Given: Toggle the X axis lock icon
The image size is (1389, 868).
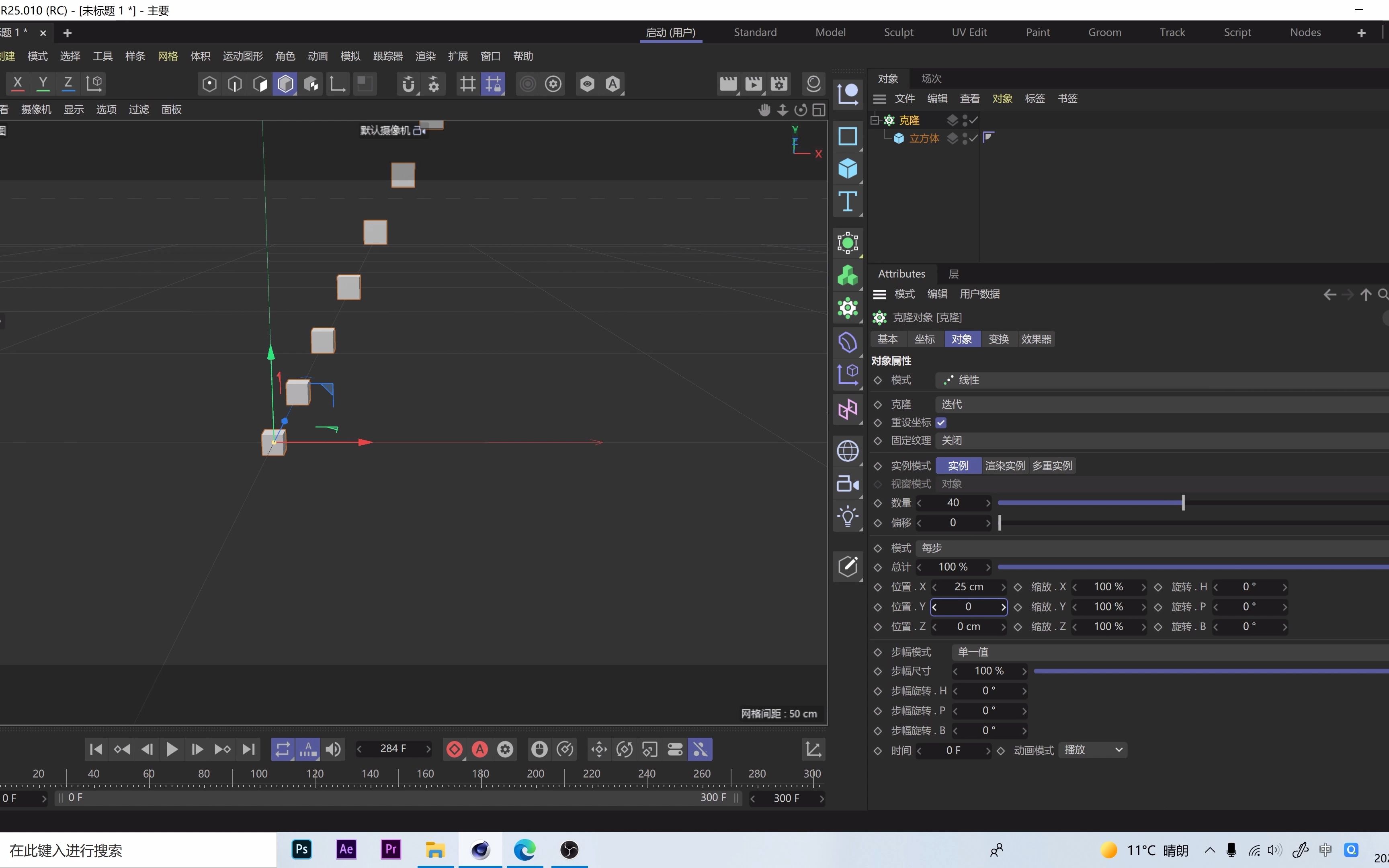Looking at the screenshot, I should coord(18,83).
